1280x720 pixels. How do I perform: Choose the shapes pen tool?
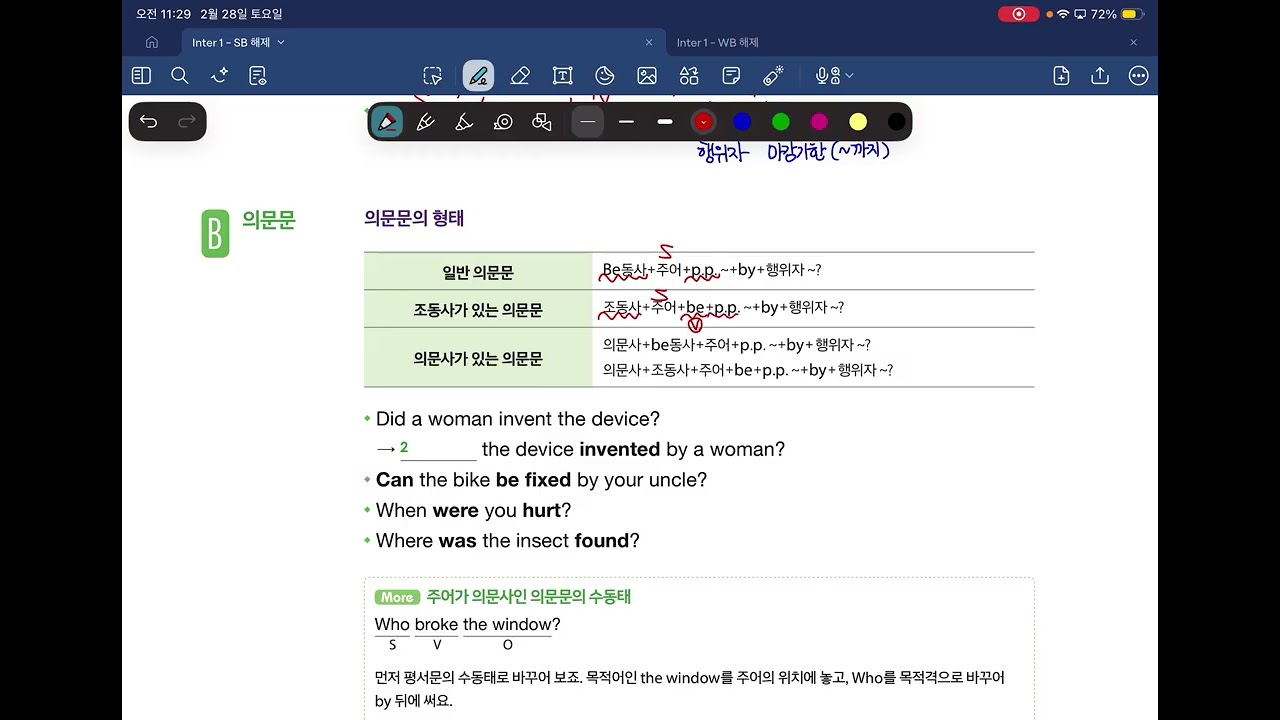point(542,122)
